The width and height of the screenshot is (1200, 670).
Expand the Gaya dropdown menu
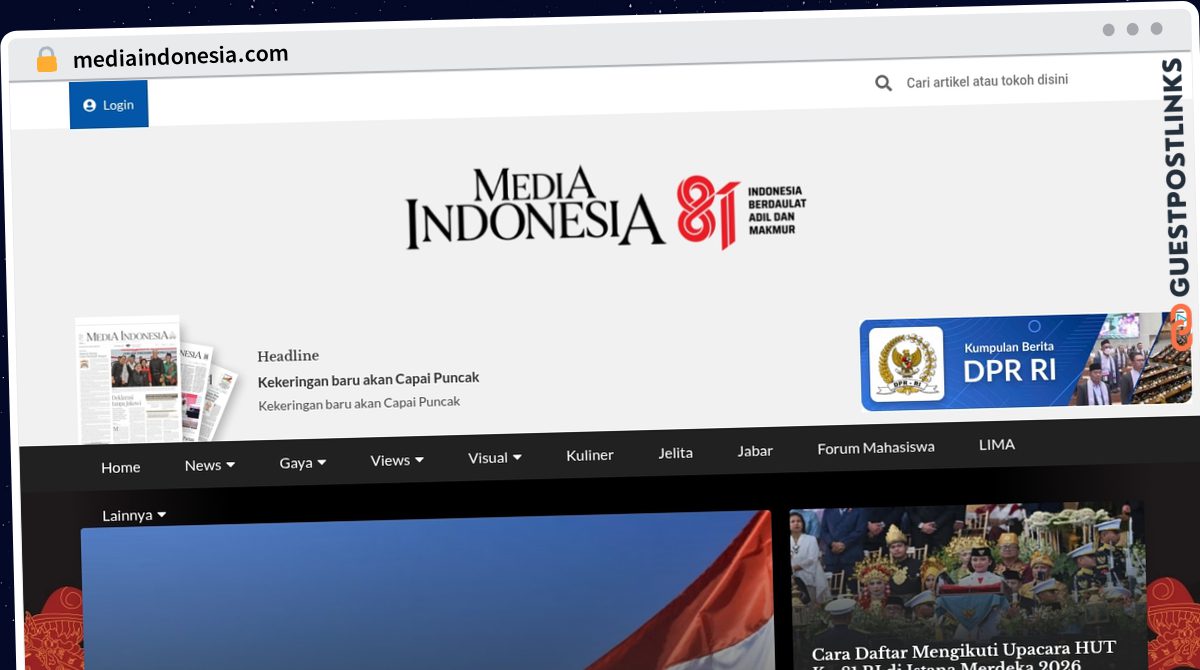(303, 463)
